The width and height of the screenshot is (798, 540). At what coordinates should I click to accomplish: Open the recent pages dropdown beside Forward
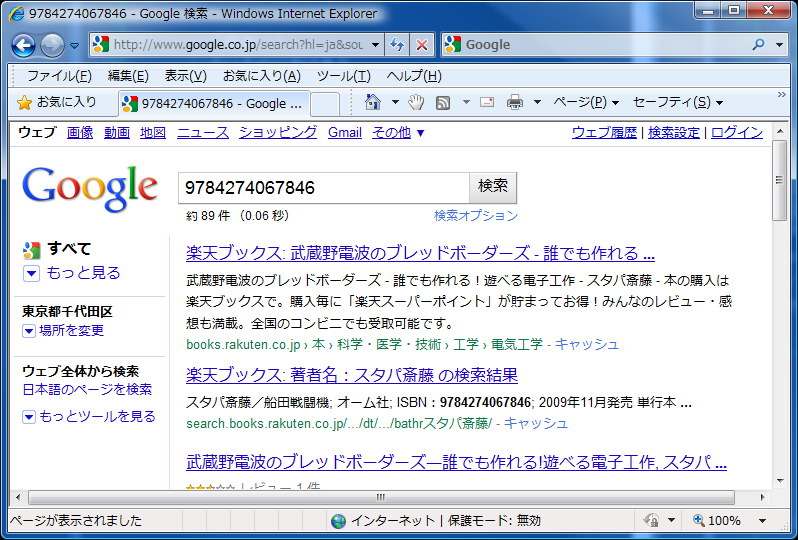pyautogui.click(x=74, y=46)
